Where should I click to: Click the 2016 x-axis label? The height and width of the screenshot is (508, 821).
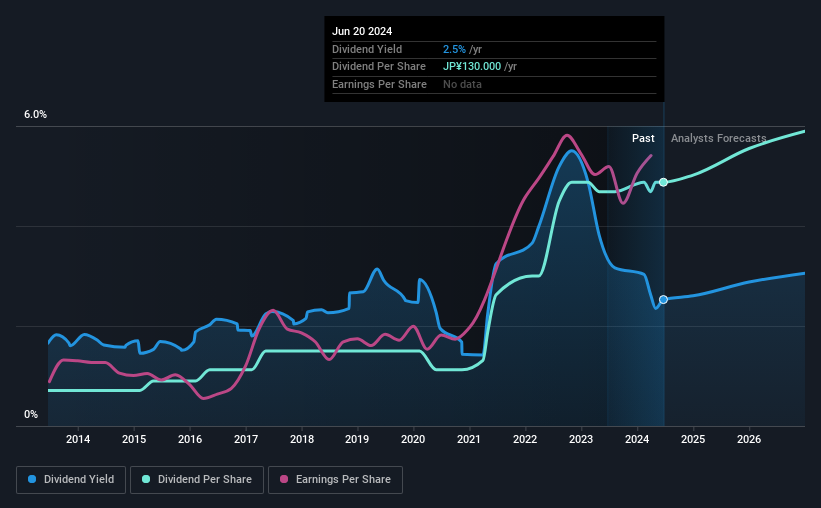click(x=190, y=439)
